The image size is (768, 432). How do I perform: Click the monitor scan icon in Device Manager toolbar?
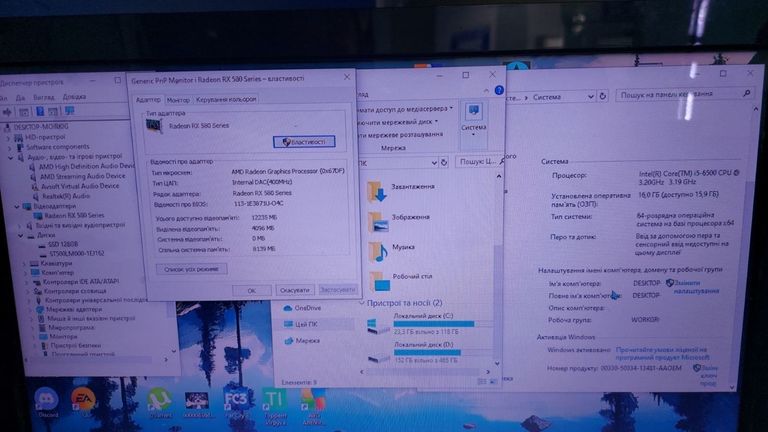point(69,111)
